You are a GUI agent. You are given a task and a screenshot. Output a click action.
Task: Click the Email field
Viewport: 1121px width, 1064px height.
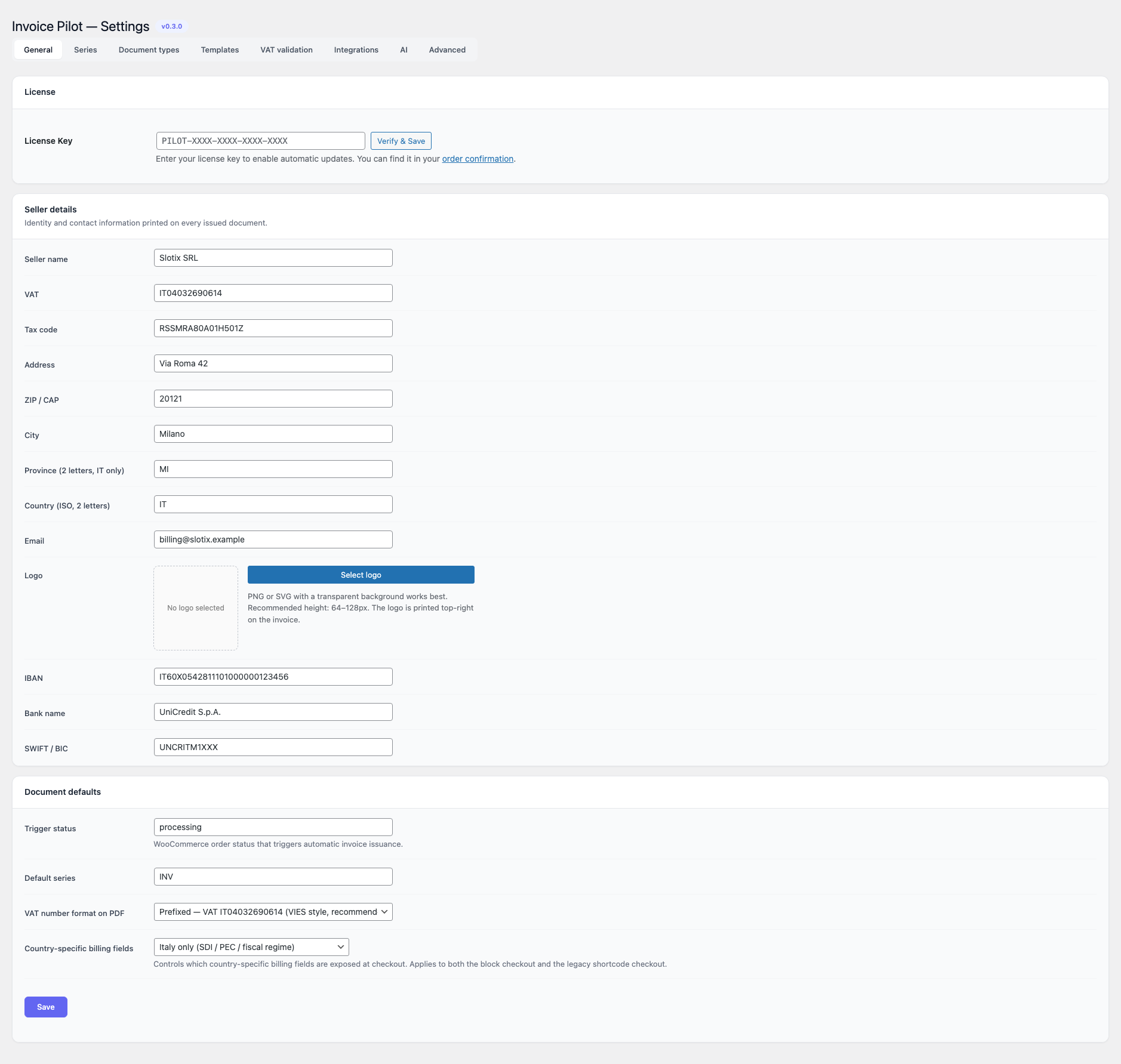(273, 539)
